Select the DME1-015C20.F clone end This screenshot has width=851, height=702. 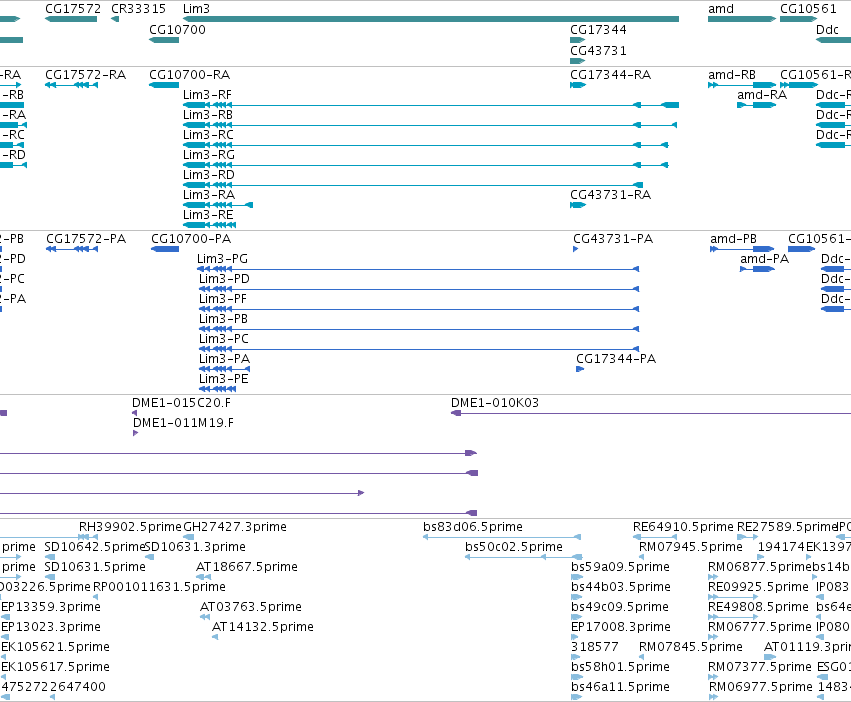tap(135, 413)
